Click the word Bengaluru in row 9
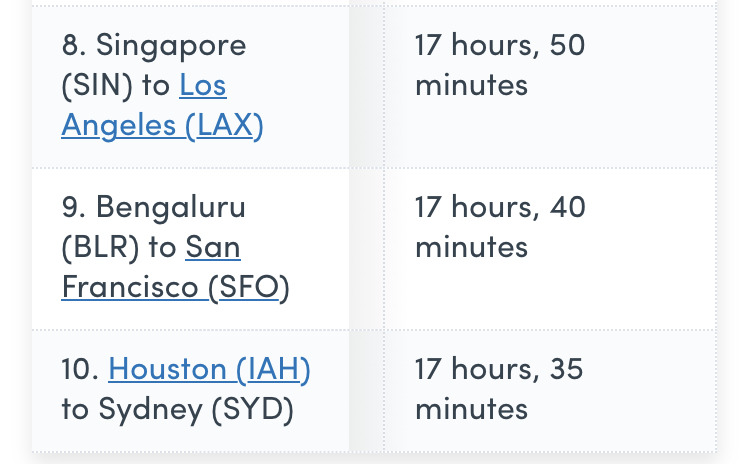 pos(171,207)
